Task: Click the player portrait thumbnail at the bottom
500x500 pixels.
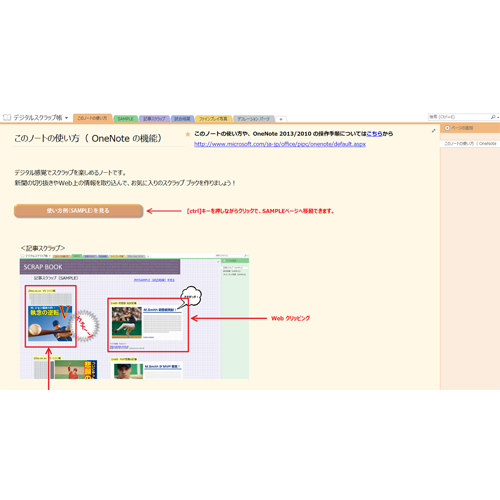Action: click(128, 371)
